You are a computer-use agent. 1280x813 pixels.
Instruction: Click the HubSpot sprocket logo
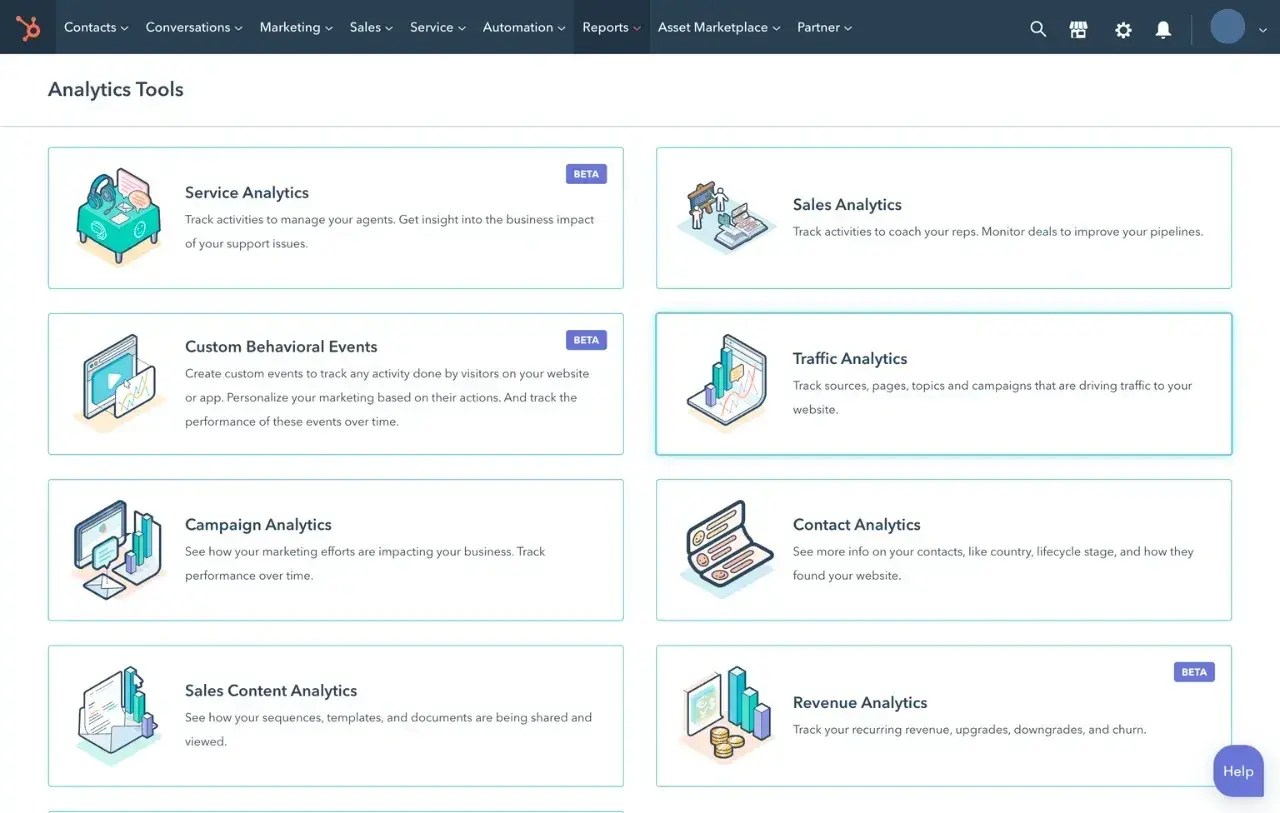pos(27,27)
